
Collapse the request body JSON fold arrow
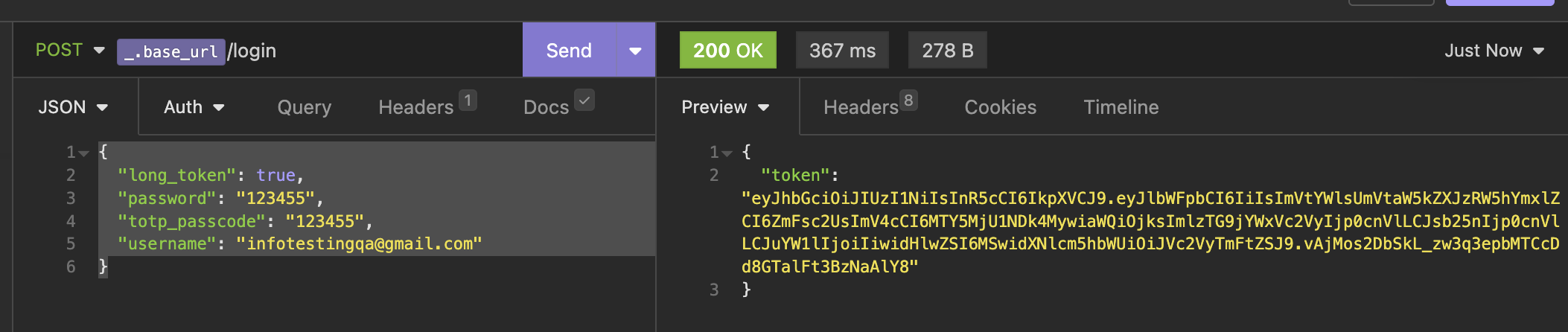(84, 153)
